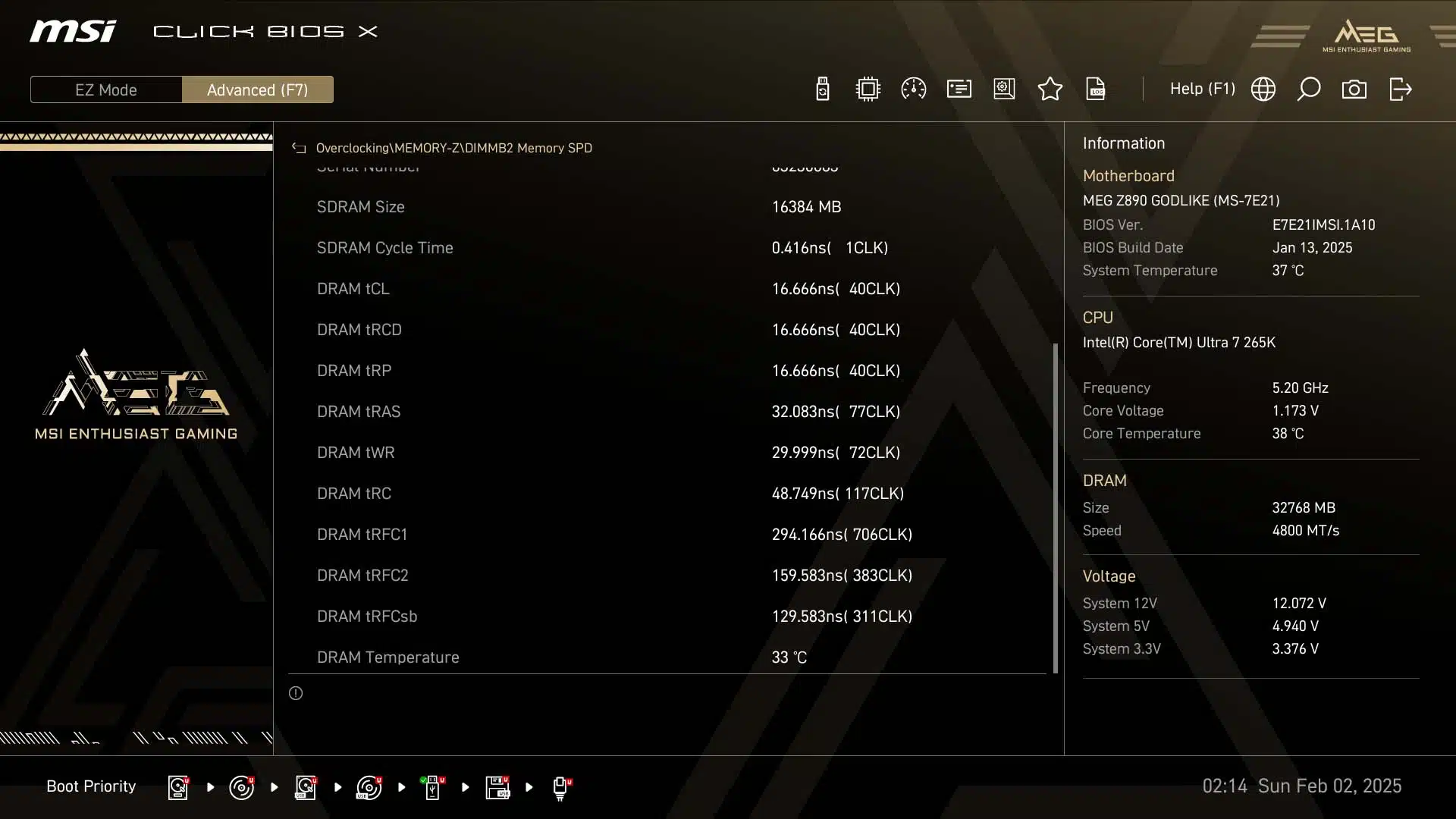Screen dimensions: 1456x819
Task: Select the DRAM tRFCsb row
Action: pos(667,617)
